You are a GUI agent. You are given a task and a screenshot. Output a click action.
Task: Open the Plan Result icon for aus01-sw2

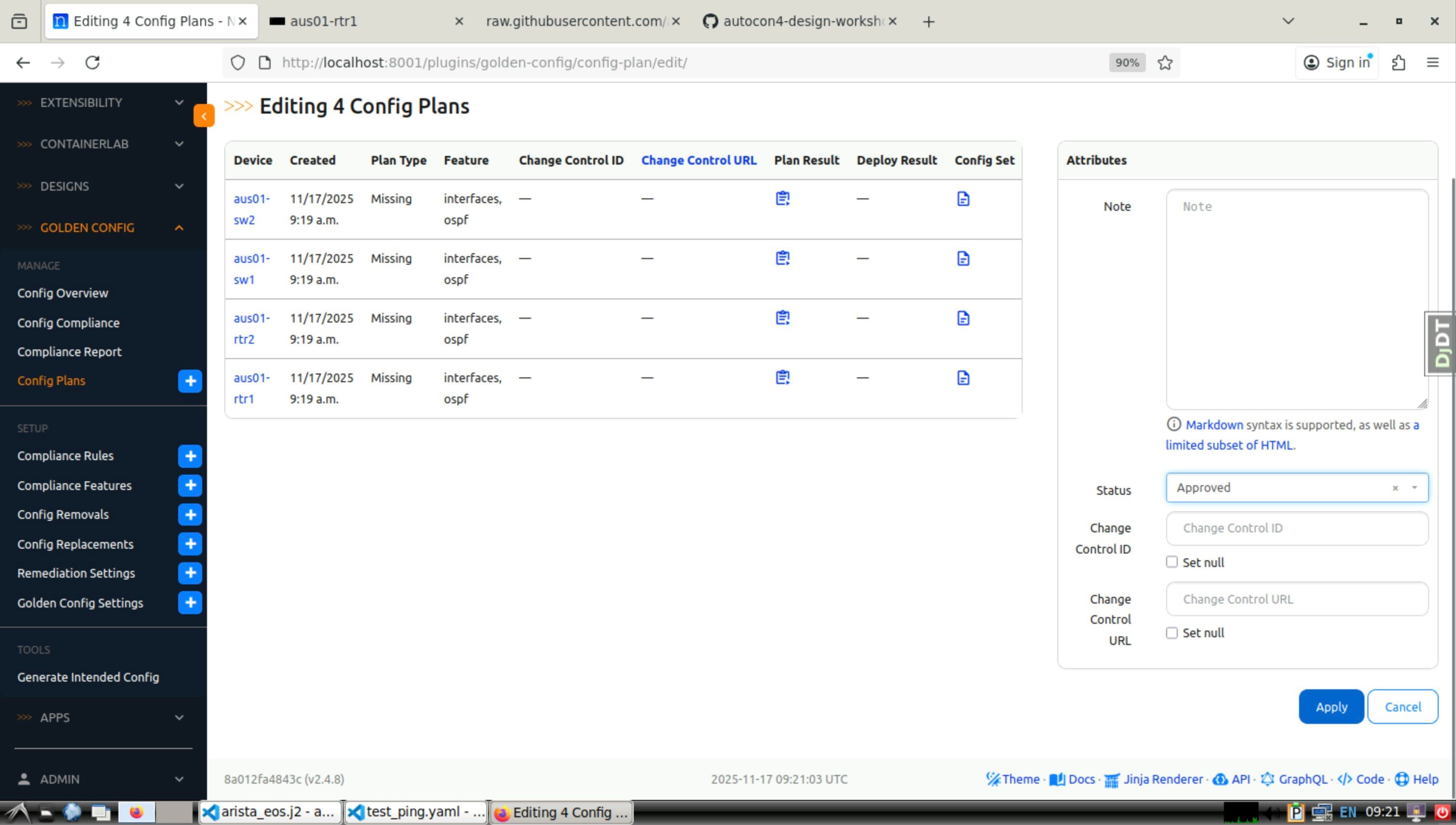tap(782, 198)
